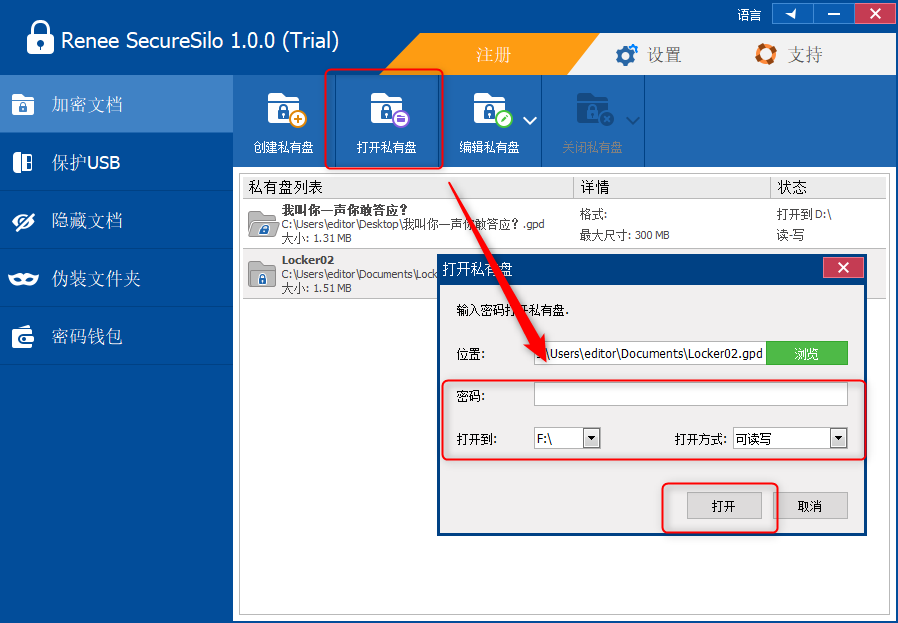Go to 隐藏文档 in the sidebar
Image resolution: width=898 pixels, height=623 pixels.
[x=116, y=220]
